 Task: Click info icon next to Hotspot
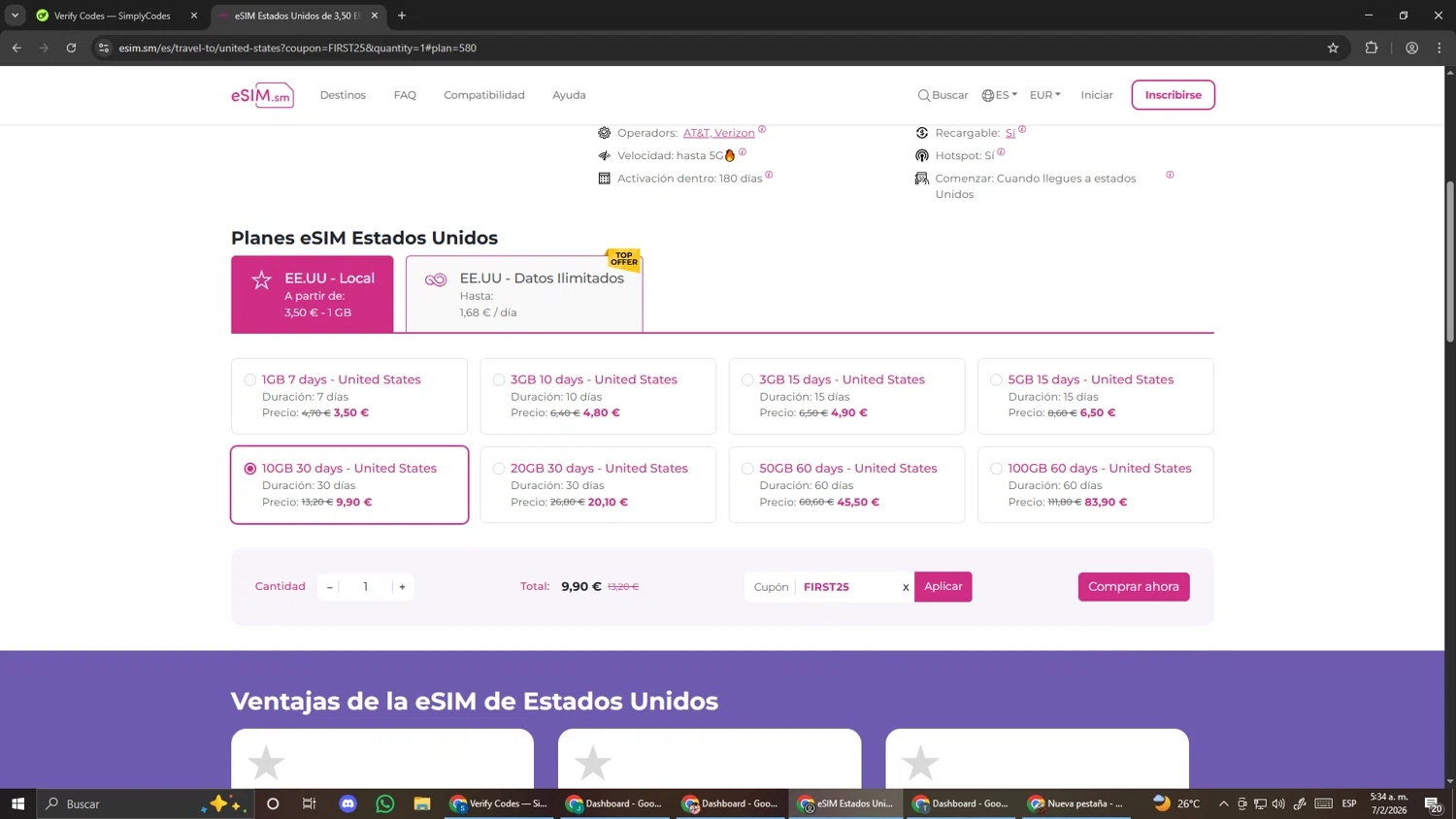point(1001,151)
